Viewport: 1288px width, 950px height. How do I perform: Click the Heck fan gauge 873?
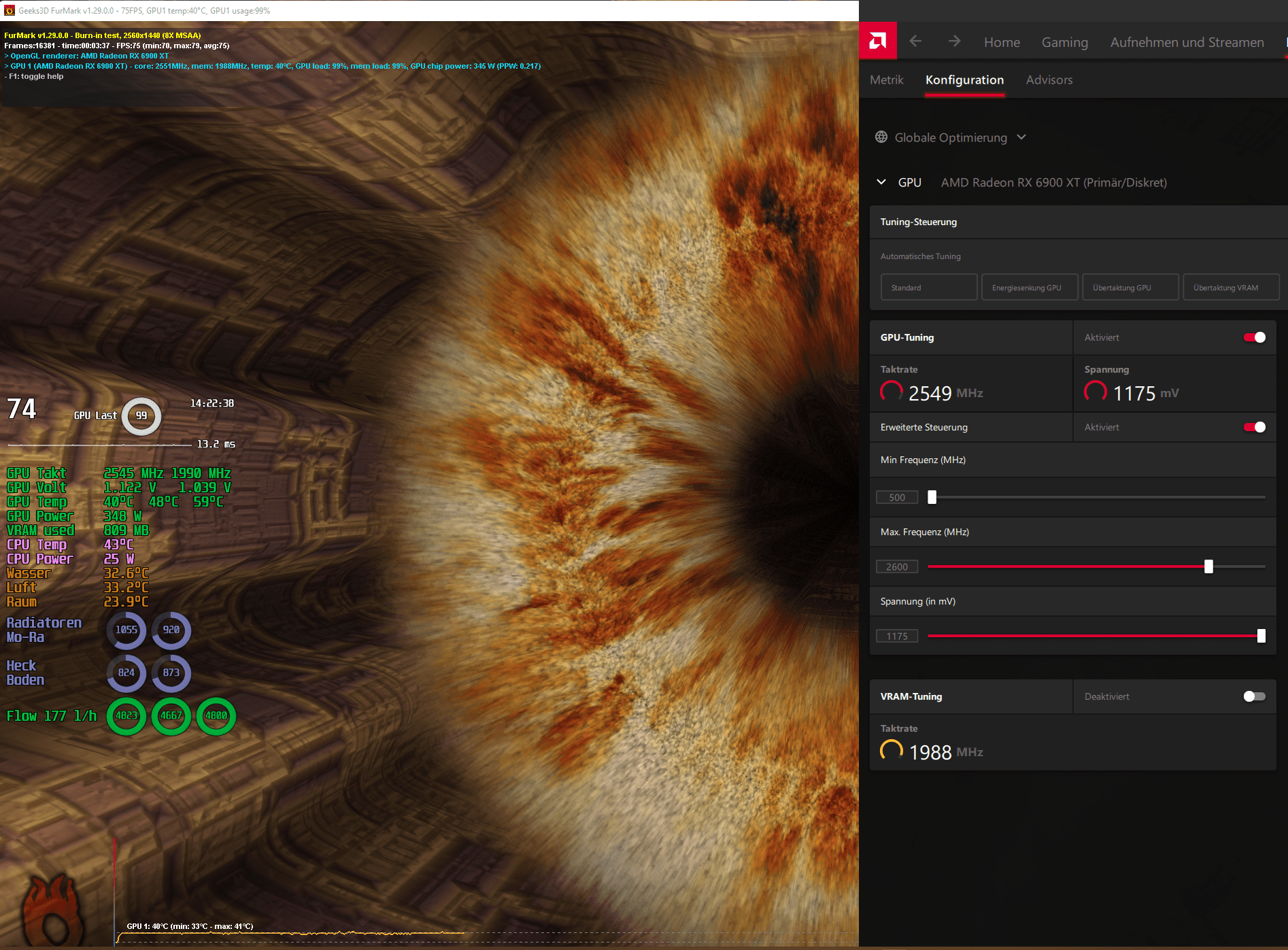171,673
